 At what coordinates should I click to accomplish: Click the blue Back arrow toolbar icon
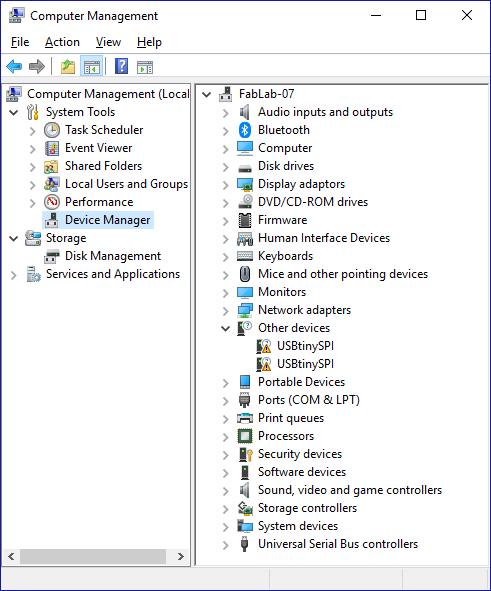(x=14, y=67)
